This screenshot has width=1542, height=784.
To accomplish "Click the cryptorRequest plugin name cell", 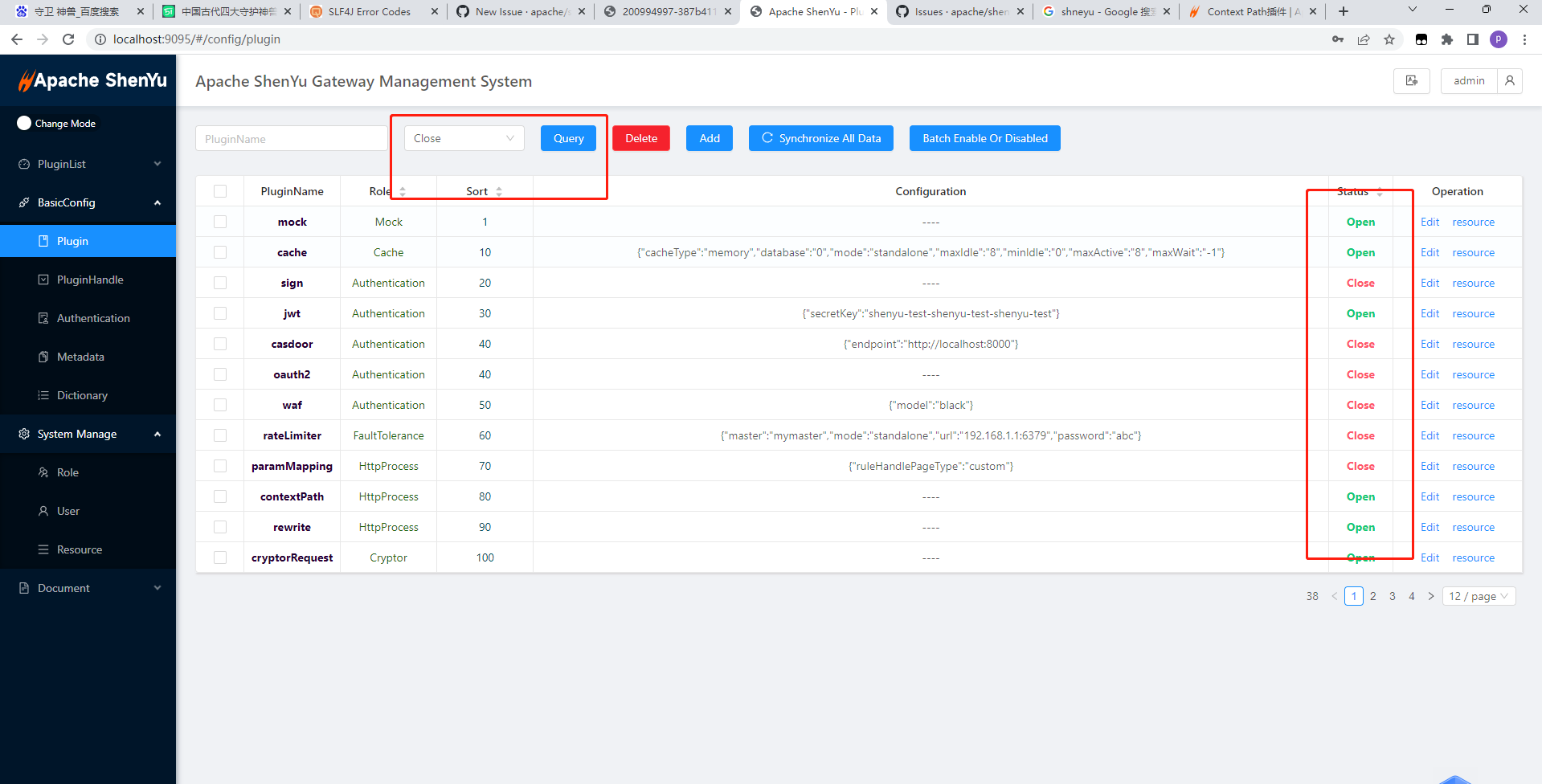I will coord(292,557).
